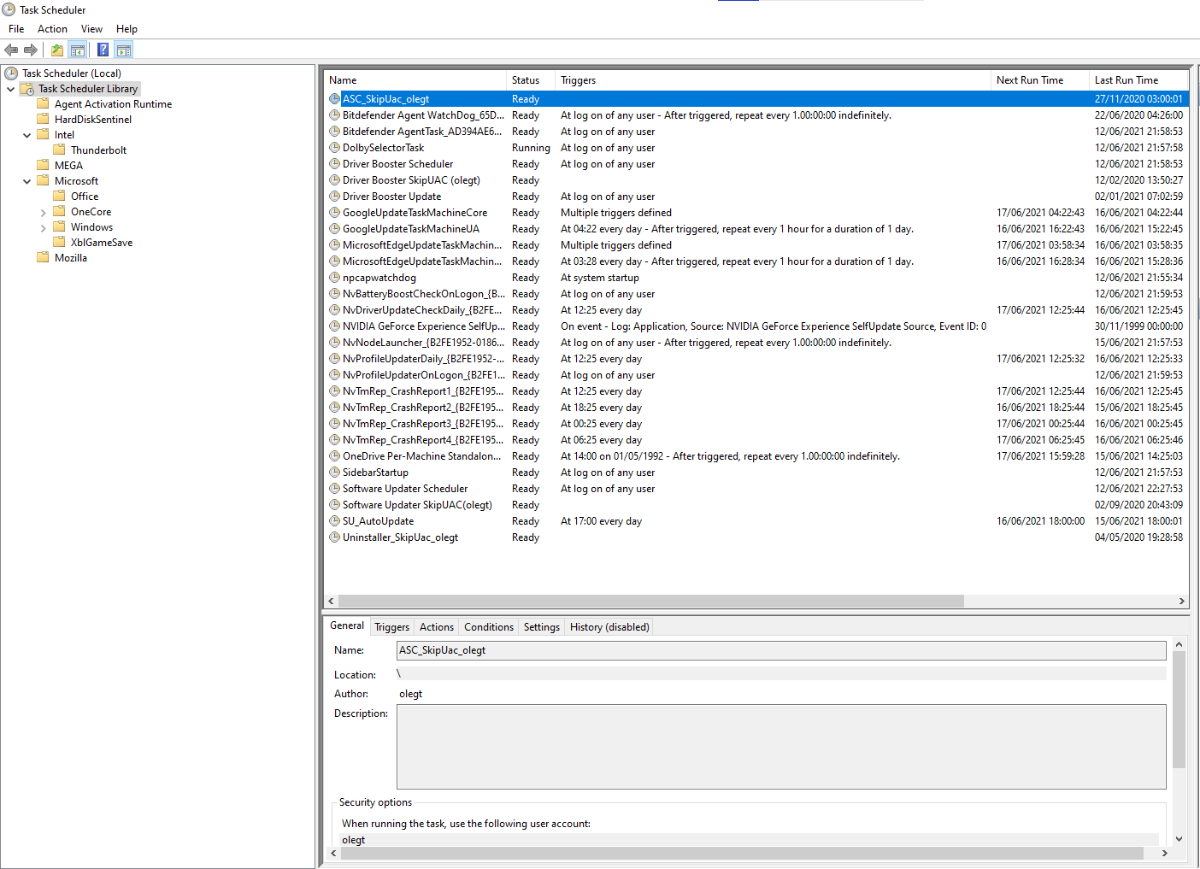1200x869 pixels.
Task: Sort by the Next Run Time column header
Action: pyautogui.click(x=1029, y=80)
